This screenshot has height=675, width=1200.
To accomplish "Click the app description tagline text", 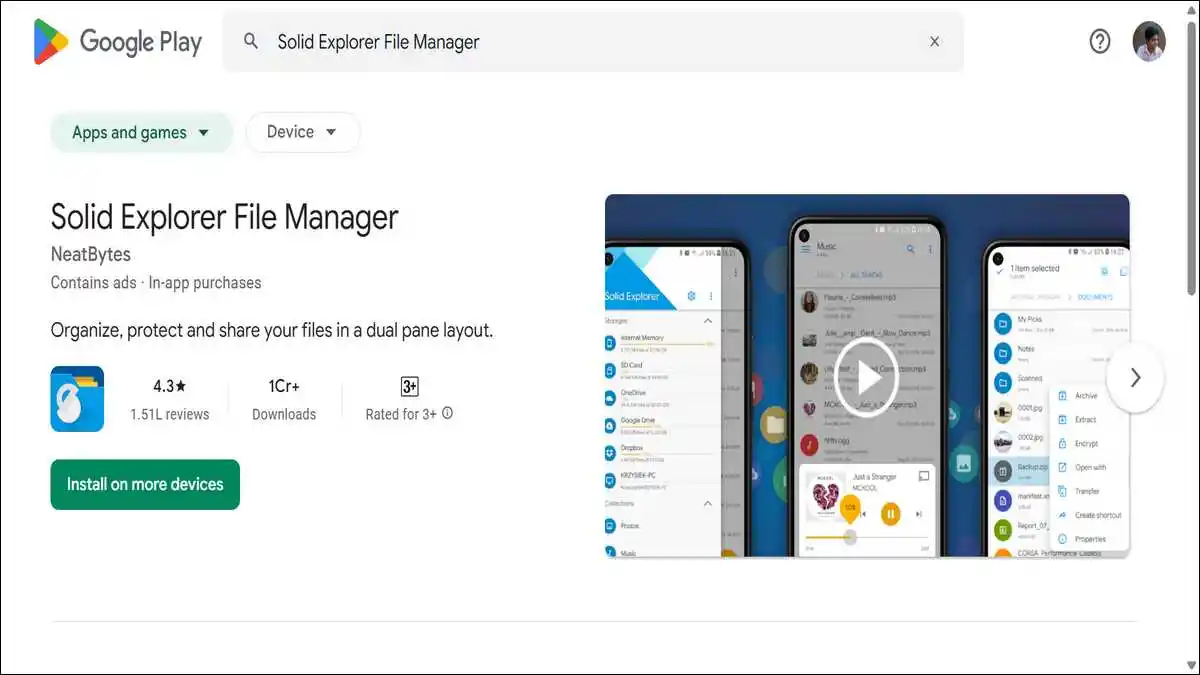I will click(x=272, y=330).
